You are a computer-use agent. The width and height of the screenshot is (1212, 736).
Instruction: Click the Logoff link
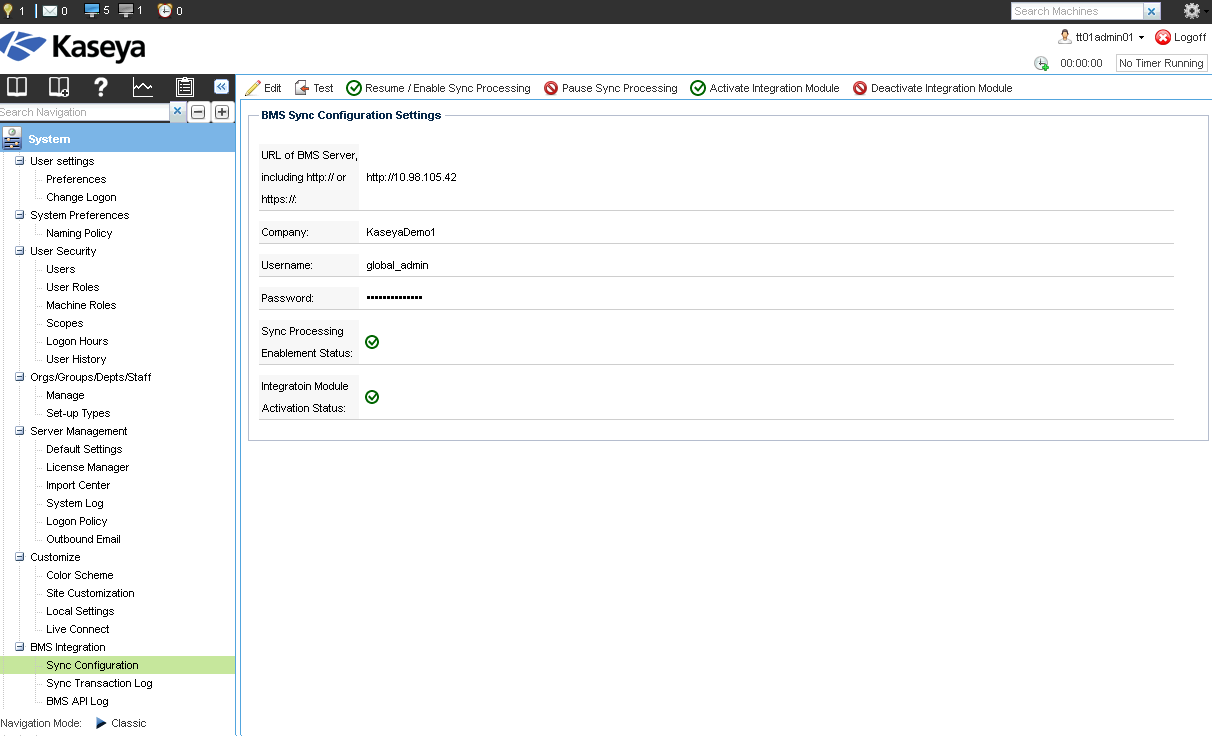[x=1190, y=37]
